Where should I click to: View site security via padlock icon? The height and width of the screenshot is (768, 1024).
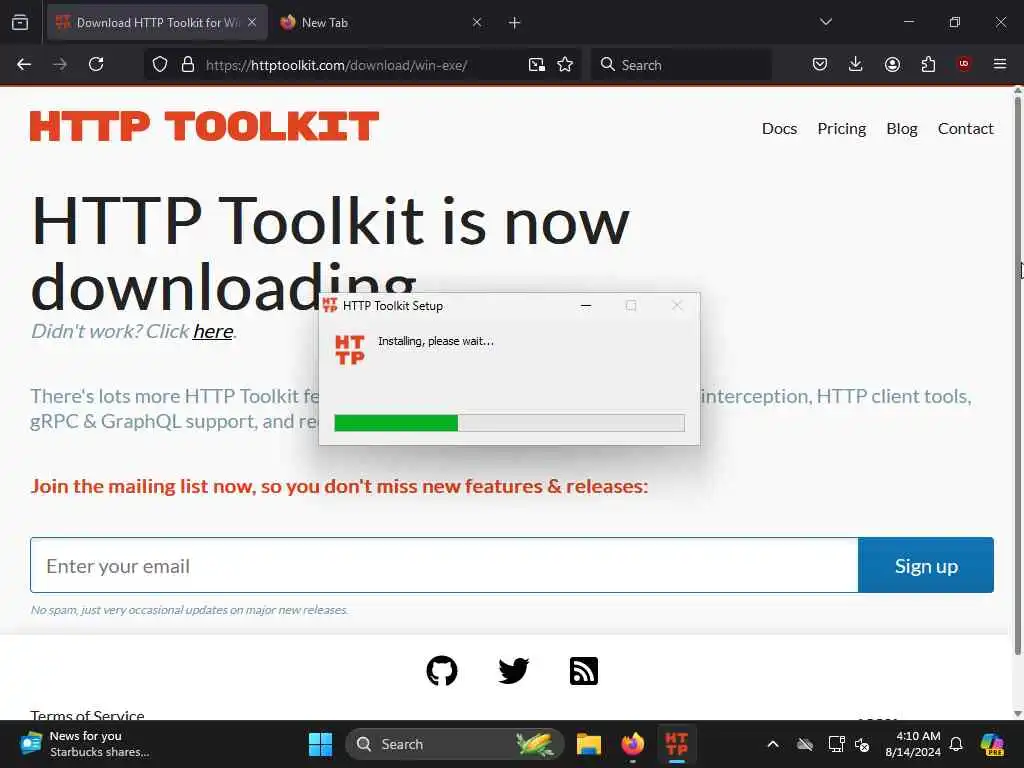click(188, 65)
